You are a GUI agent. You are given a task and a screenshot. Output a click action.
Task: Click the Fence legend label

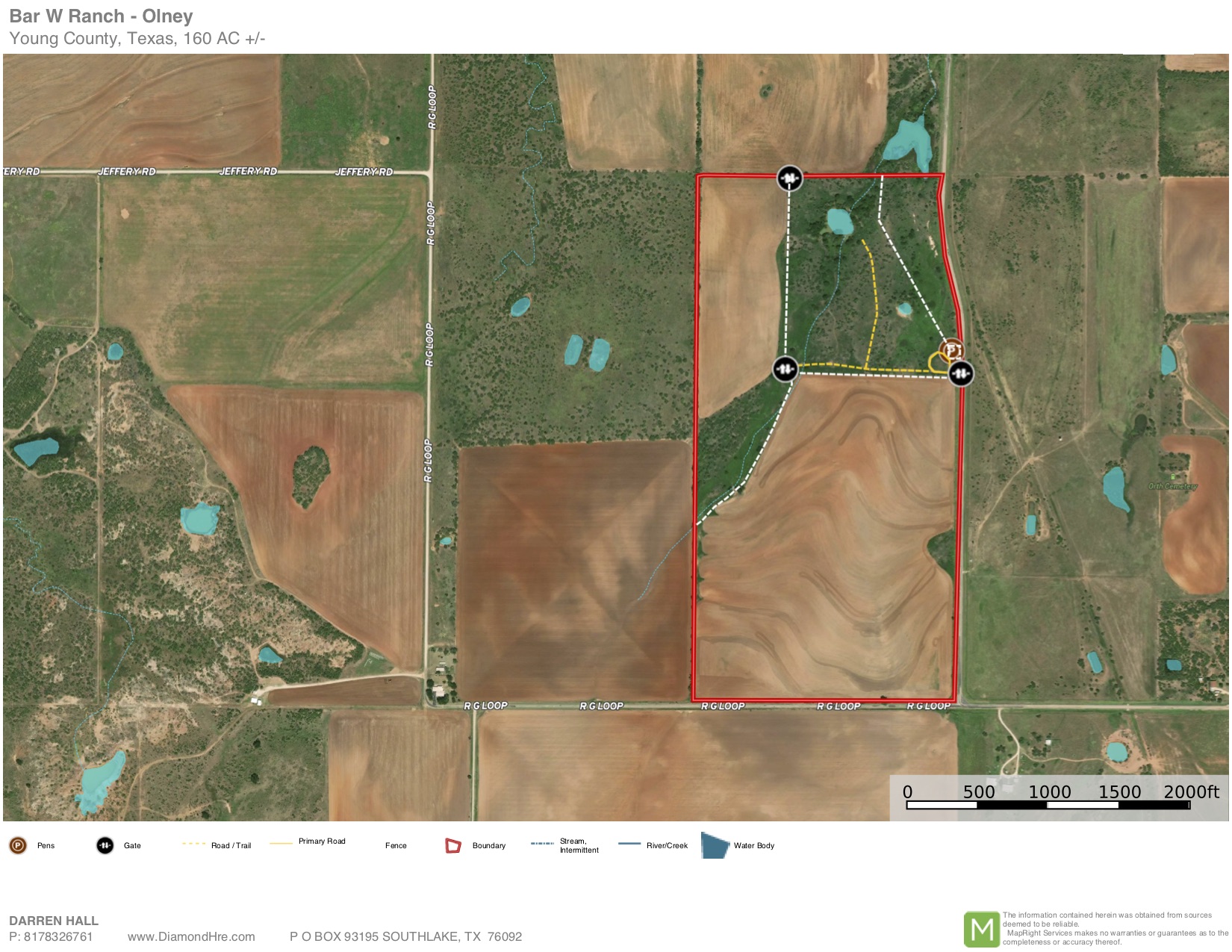(x=396, y=845)
